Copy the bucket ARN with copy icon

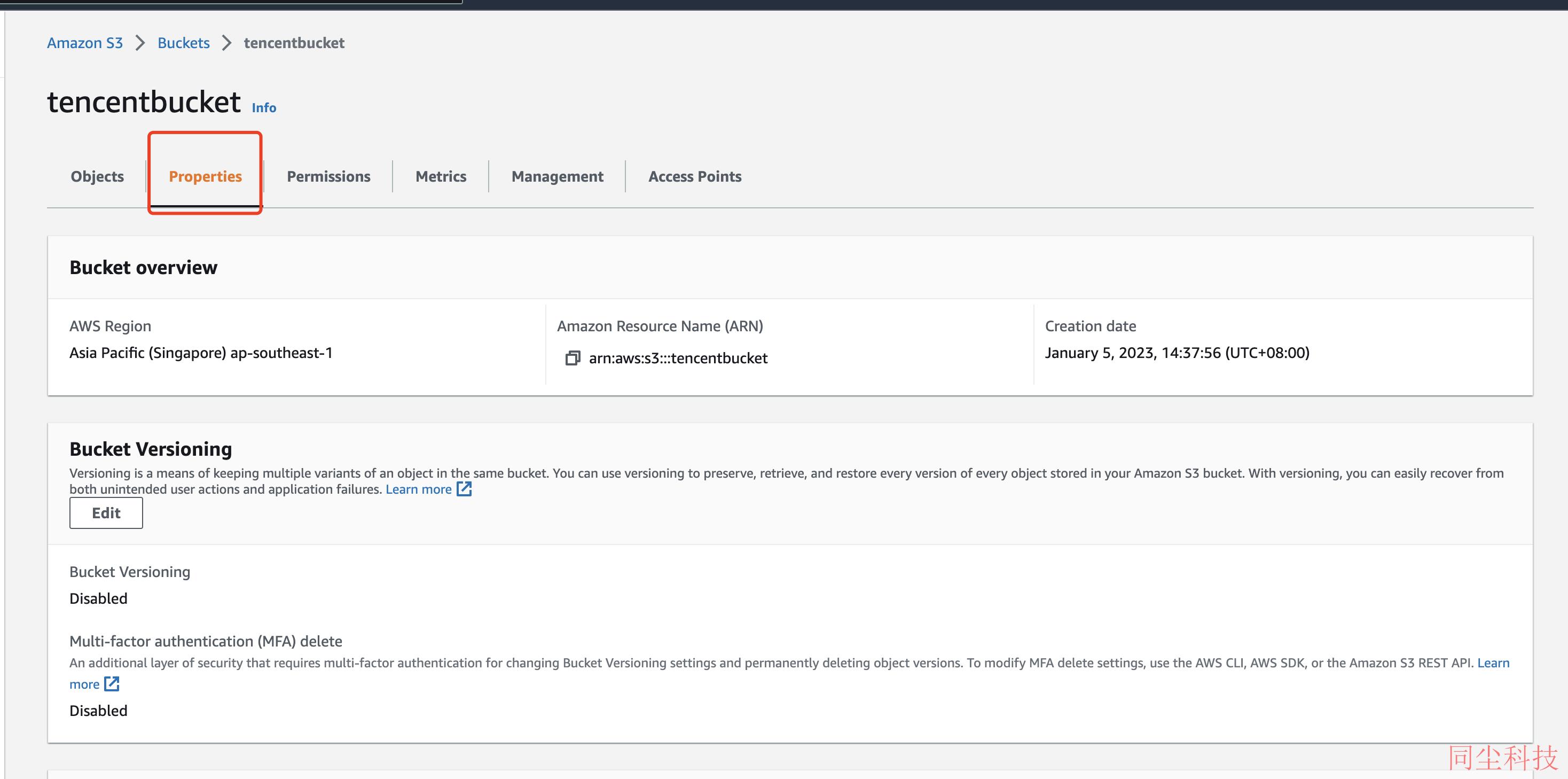coord(572,358)
